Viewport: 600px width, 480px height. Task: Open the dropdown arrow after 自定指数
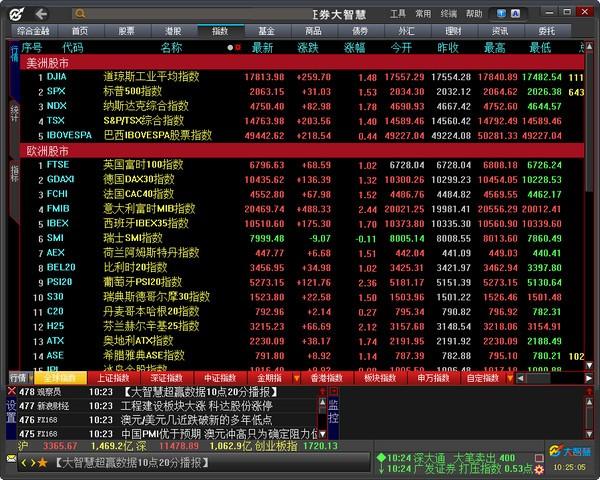click(x=510, y=378)
